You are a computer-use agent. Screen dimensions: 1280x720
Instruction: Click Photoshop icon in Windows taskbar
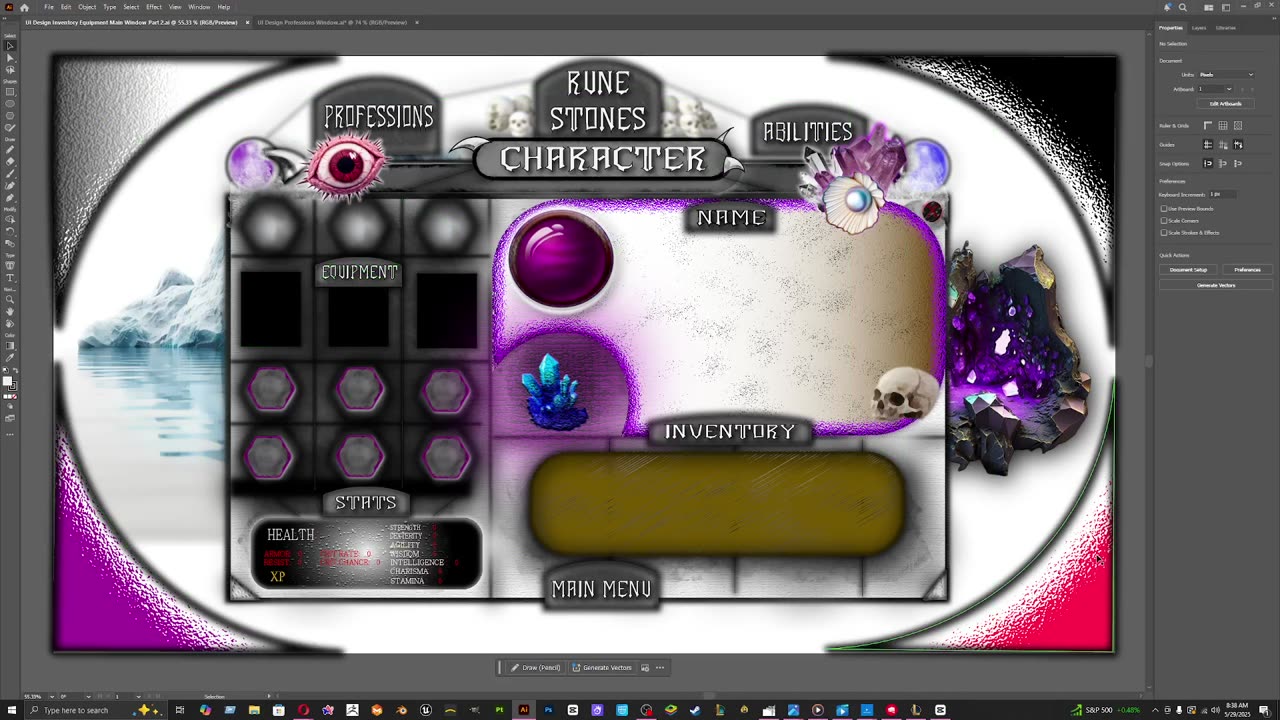548,710
